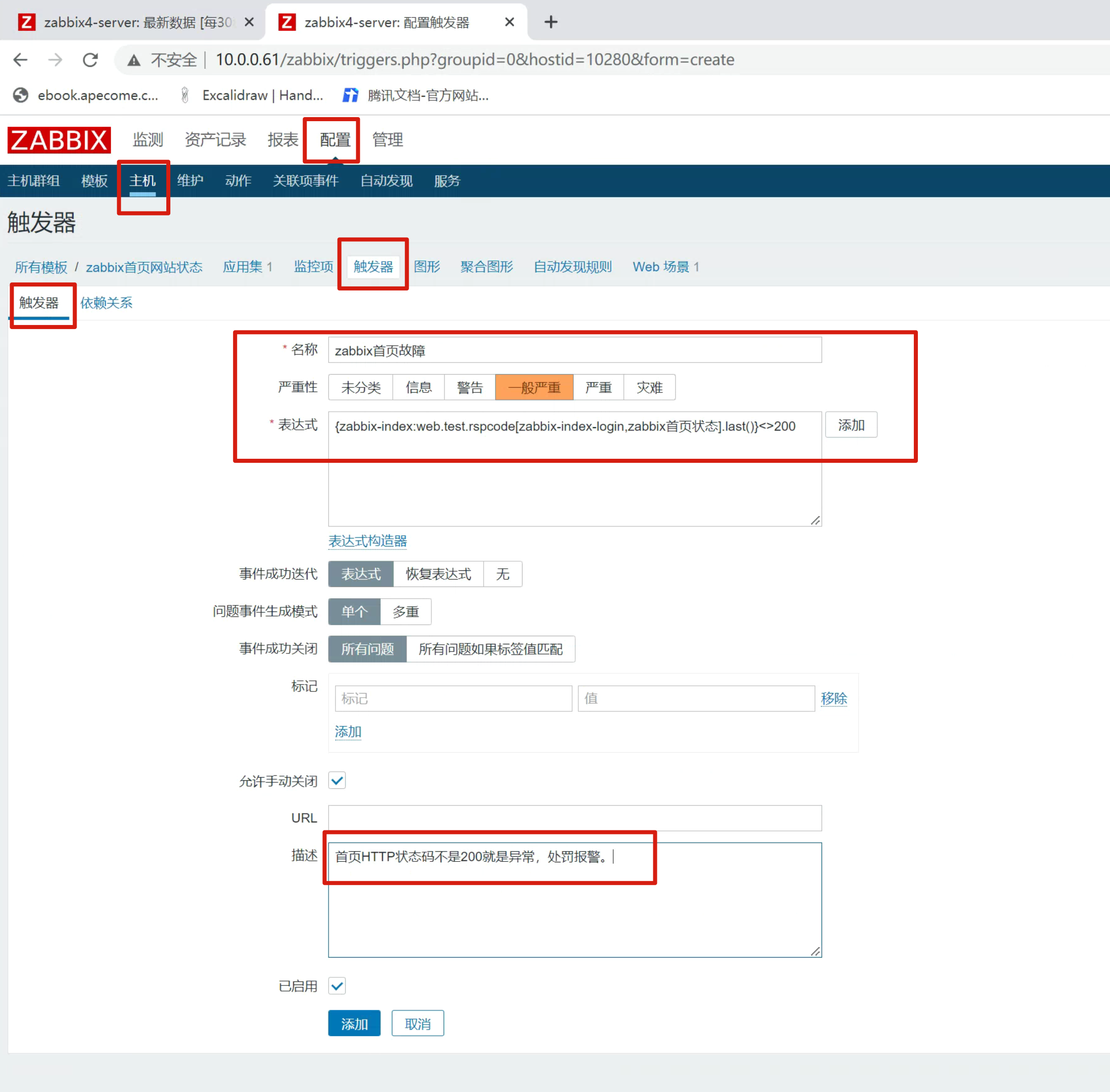Image resolution: width=1110 pixels, height=1092 pixels.
Task: Open the monitoring top menu
Action: click(x=148, y=140)
